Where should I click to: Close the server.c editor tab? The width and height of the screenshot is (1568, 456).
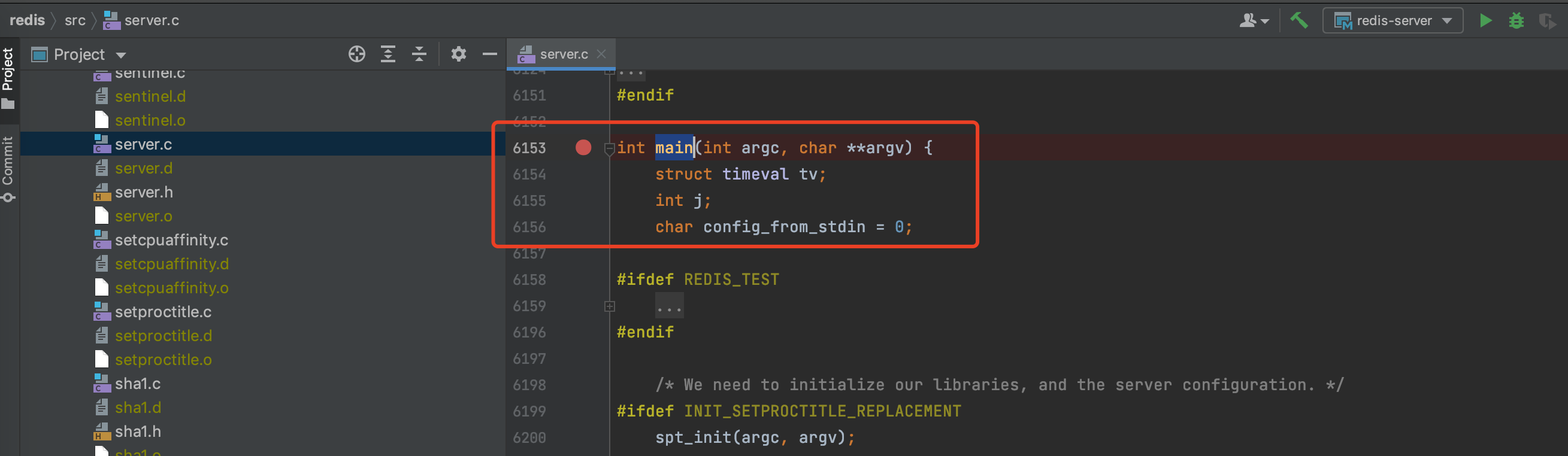tap(601, 54)
